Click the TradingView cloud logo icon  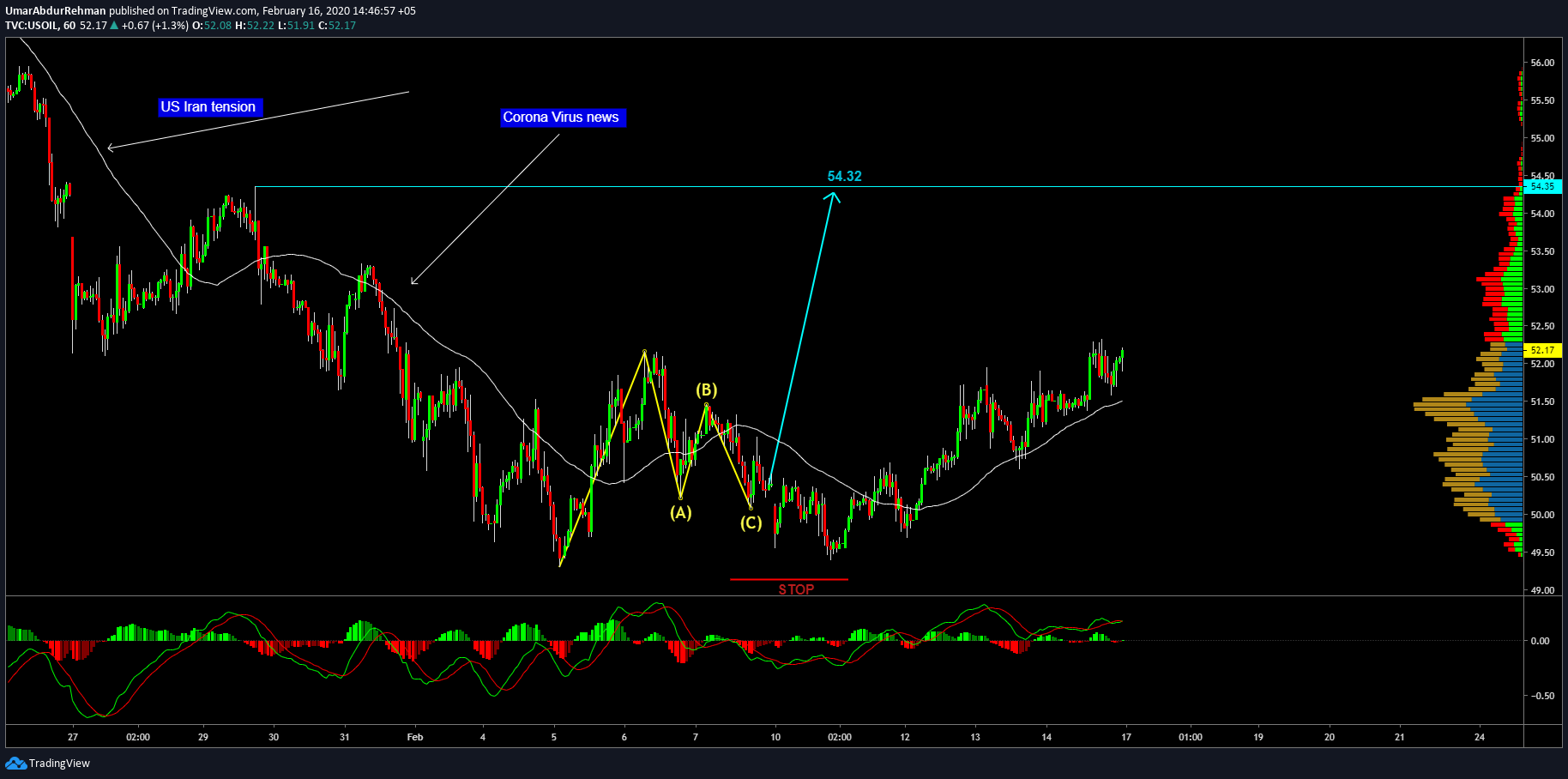point(15,763)
